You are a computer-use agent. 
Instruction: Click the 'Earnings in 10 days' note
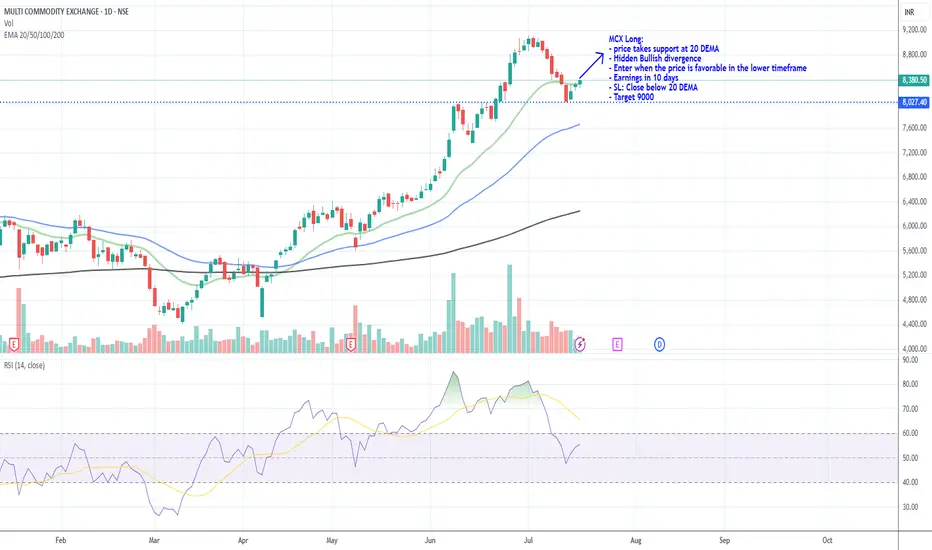[x=646, y=77]
